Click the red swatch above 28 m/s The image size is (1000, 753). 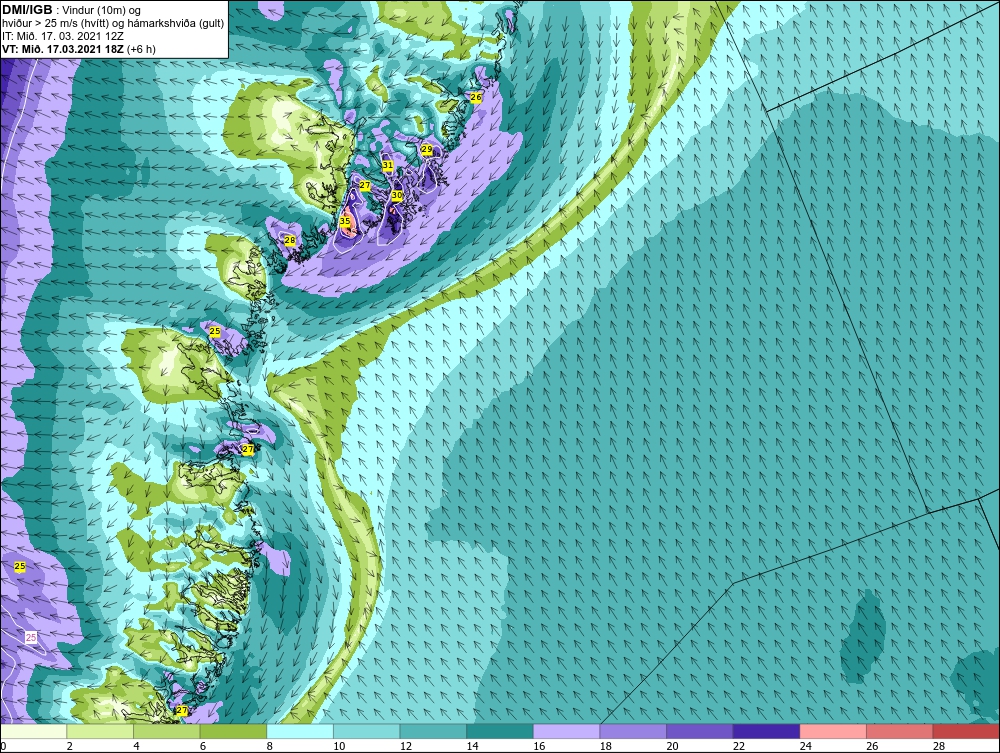(966, 731)
